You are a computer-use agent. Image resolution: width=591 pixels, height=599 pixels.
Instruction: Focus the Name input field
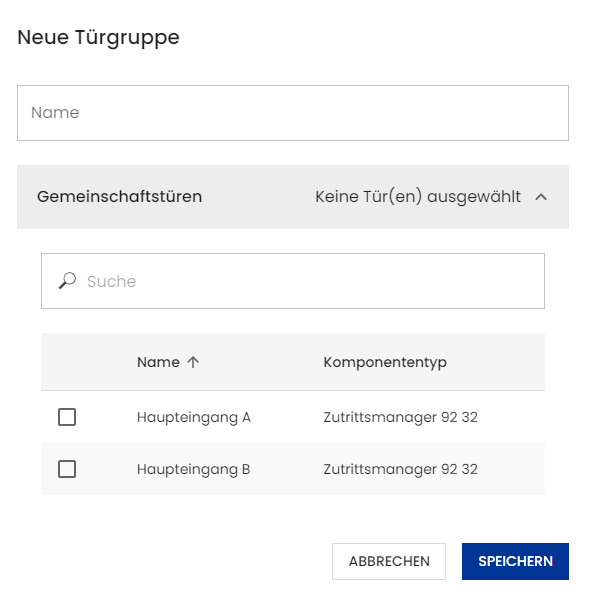(293, 113)
